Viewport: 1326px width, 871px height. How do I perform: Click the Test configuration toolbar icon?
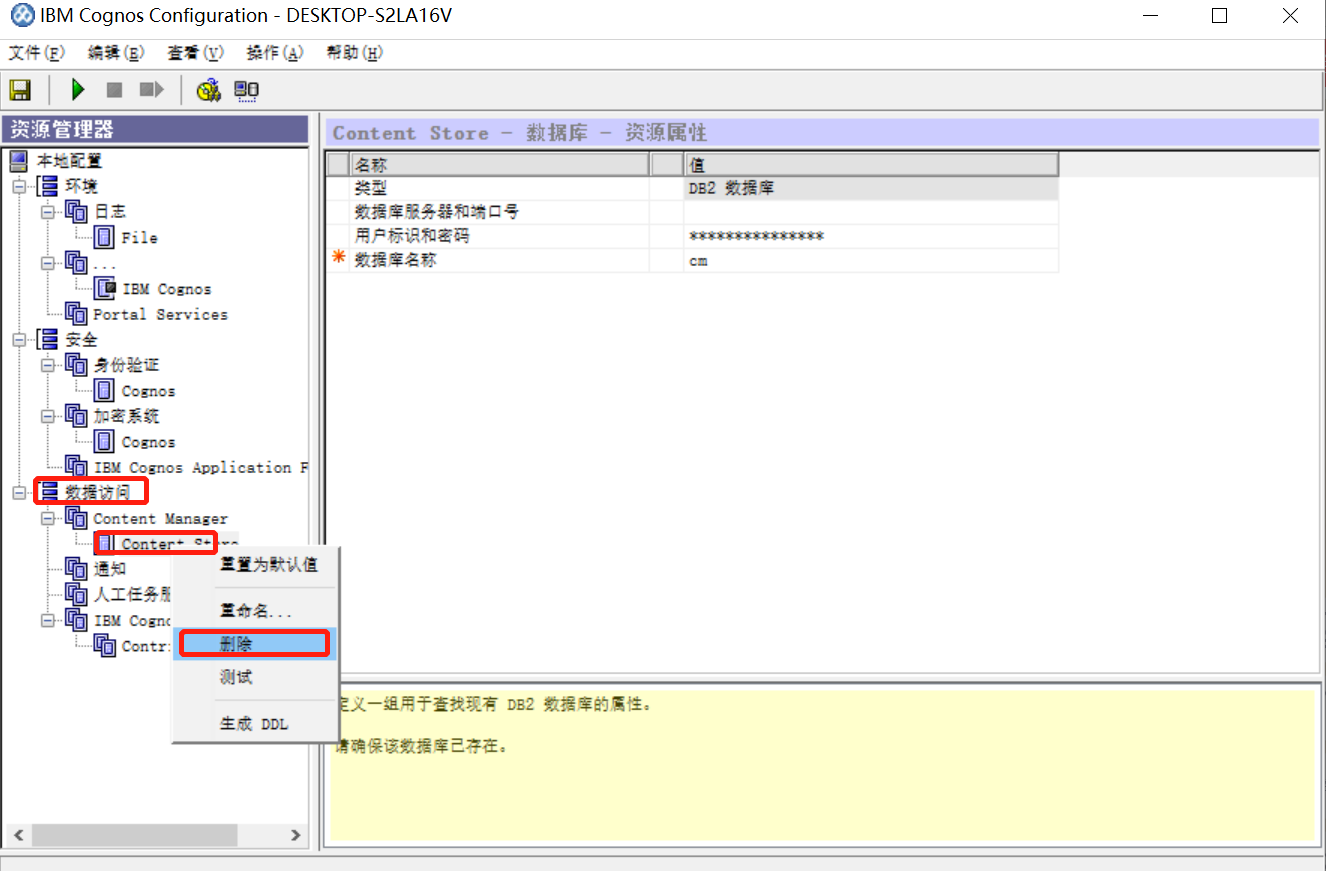[208, 90]
